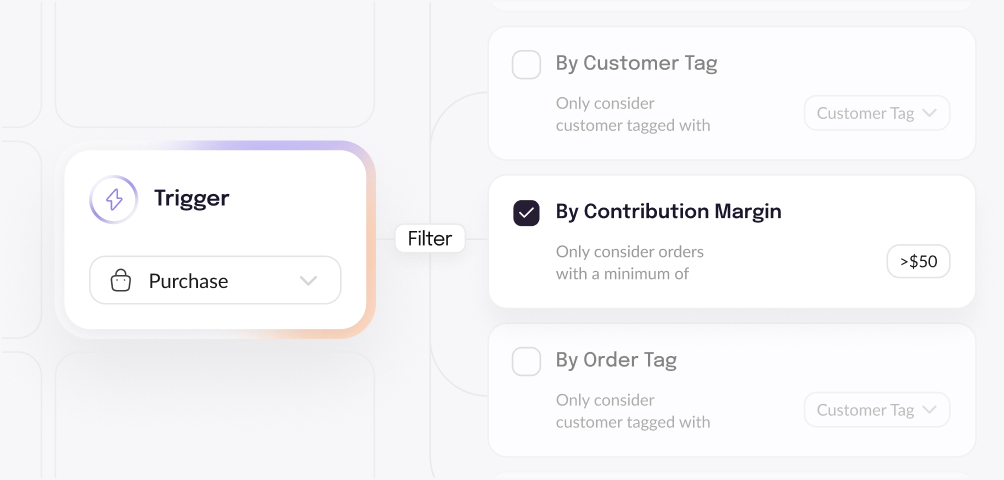1004x480 pixels.
Task: Click the Filter node label
Action: (430, 239)
